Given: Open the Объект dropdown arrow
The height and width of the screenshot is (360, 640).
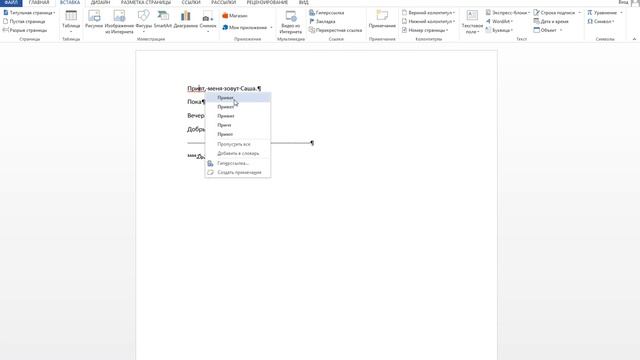Looking at the screenshot, I should [561, 30].
